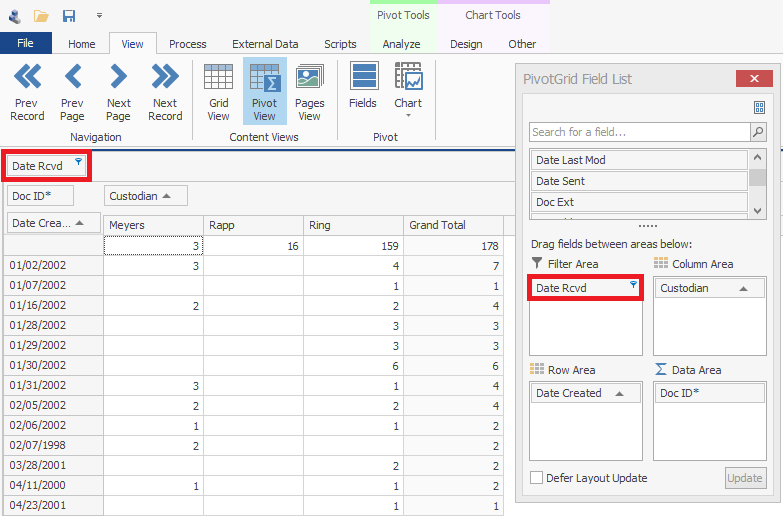
Task: Click the Next Page arrow icon
Action: [x=118, y=76]
